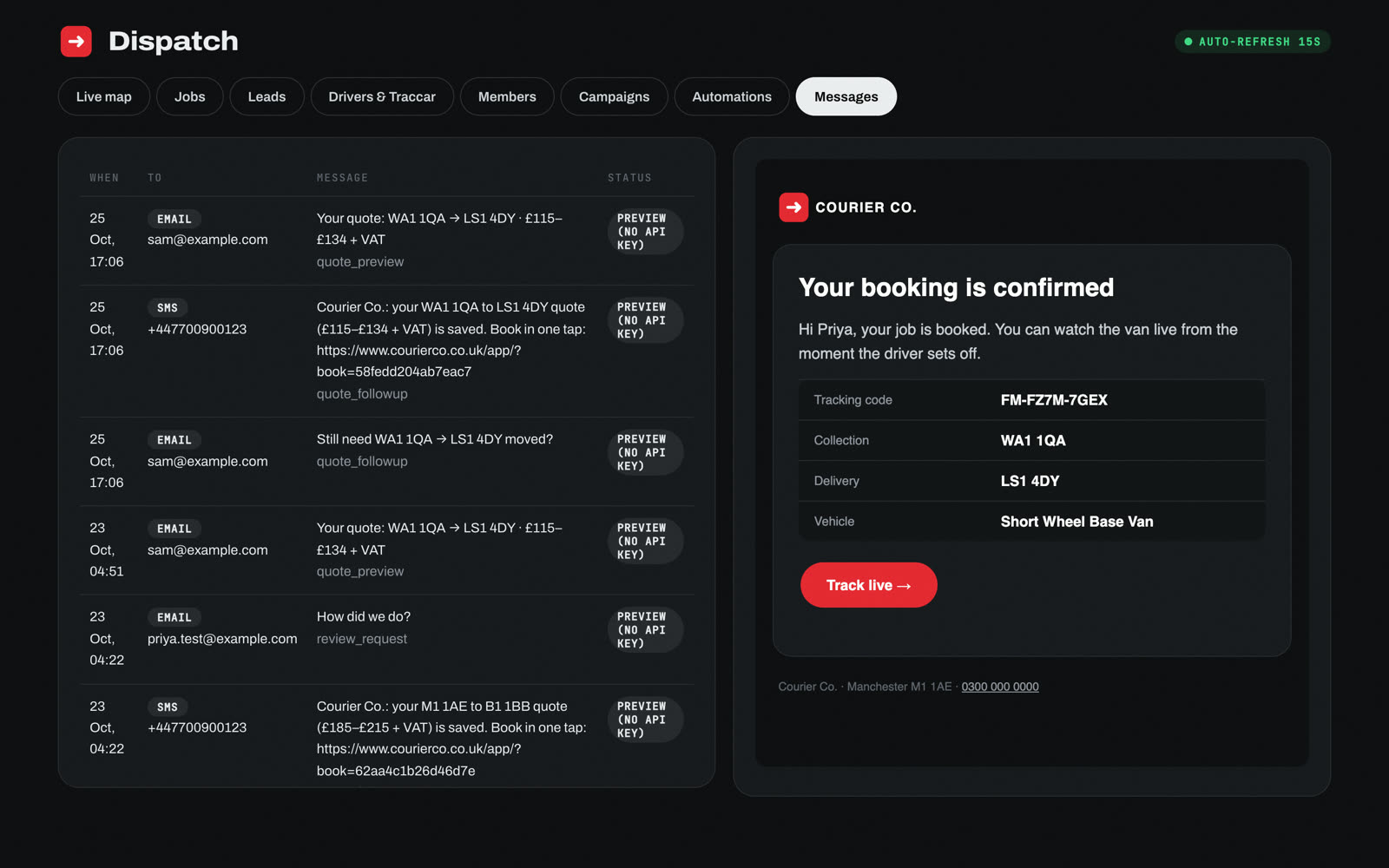Select the 25 Oct SMS quote followup row

(x=387, y=351)
